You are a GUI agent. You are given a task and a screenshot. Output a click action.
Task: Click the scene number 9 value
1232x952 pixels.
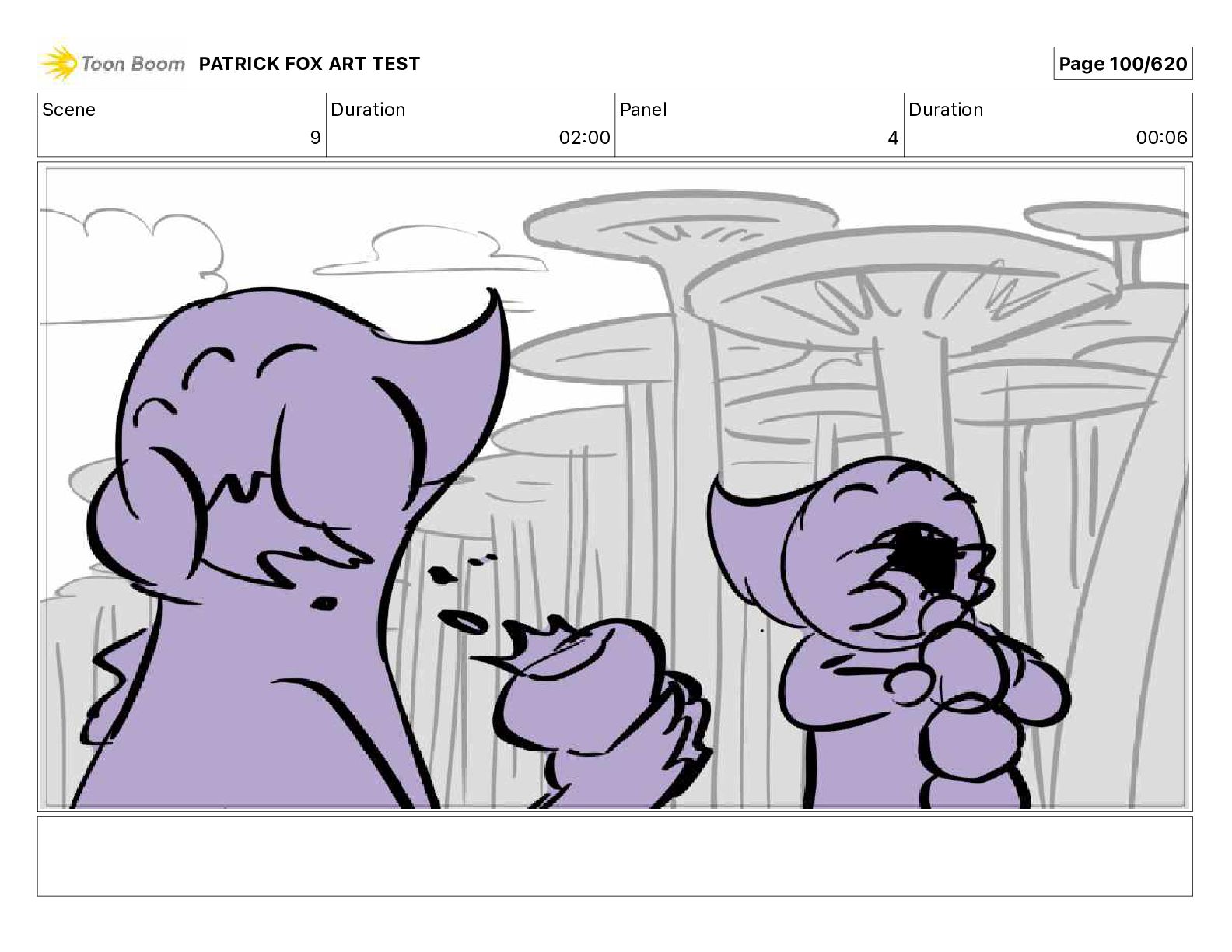(315, 138)
